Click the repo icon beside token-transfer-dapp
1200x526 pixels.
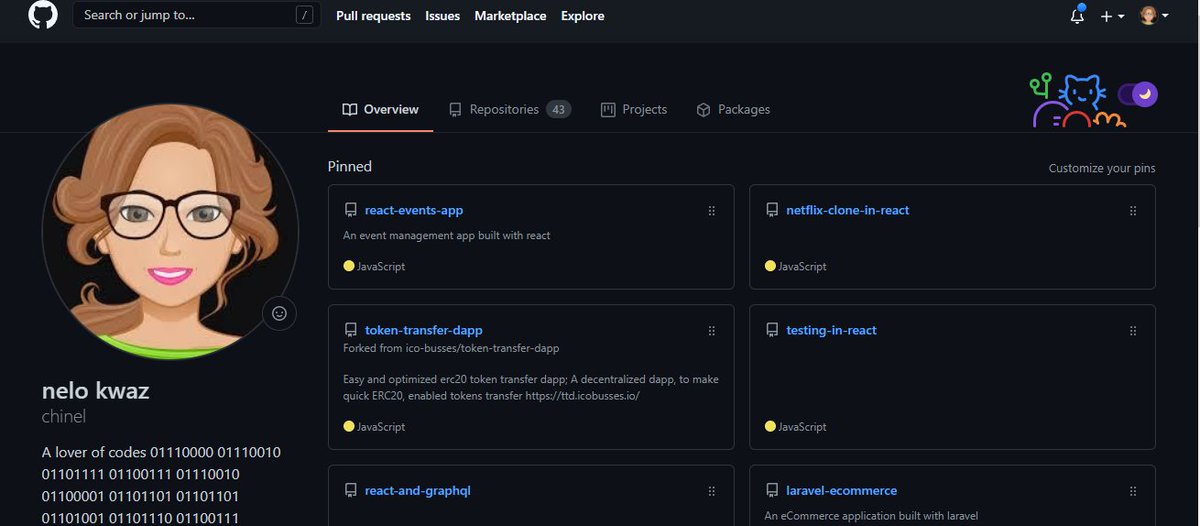(350, 330)
